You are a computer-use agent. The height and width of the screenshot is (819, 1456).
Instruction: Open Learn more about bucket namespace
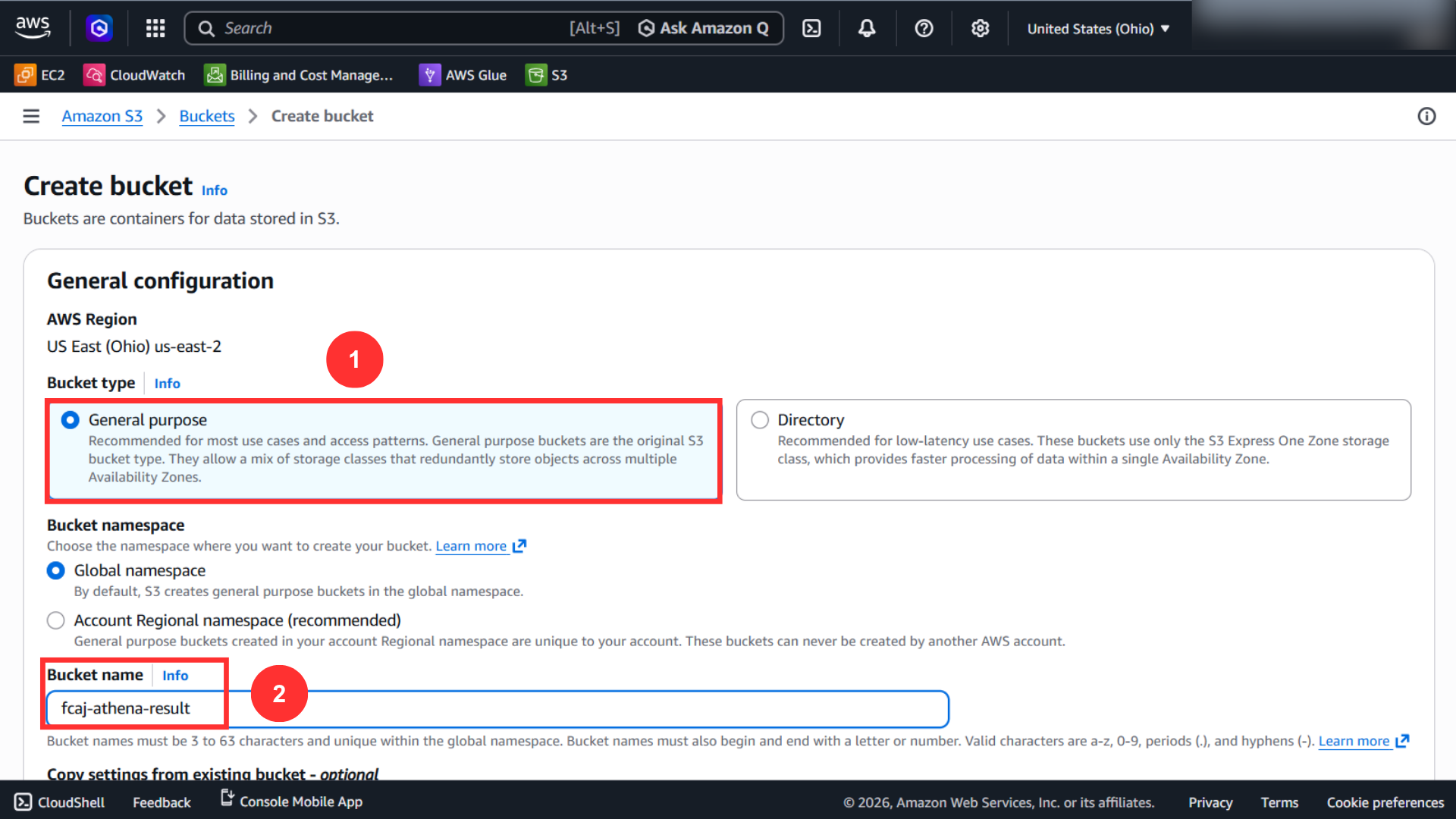[471, 546]
